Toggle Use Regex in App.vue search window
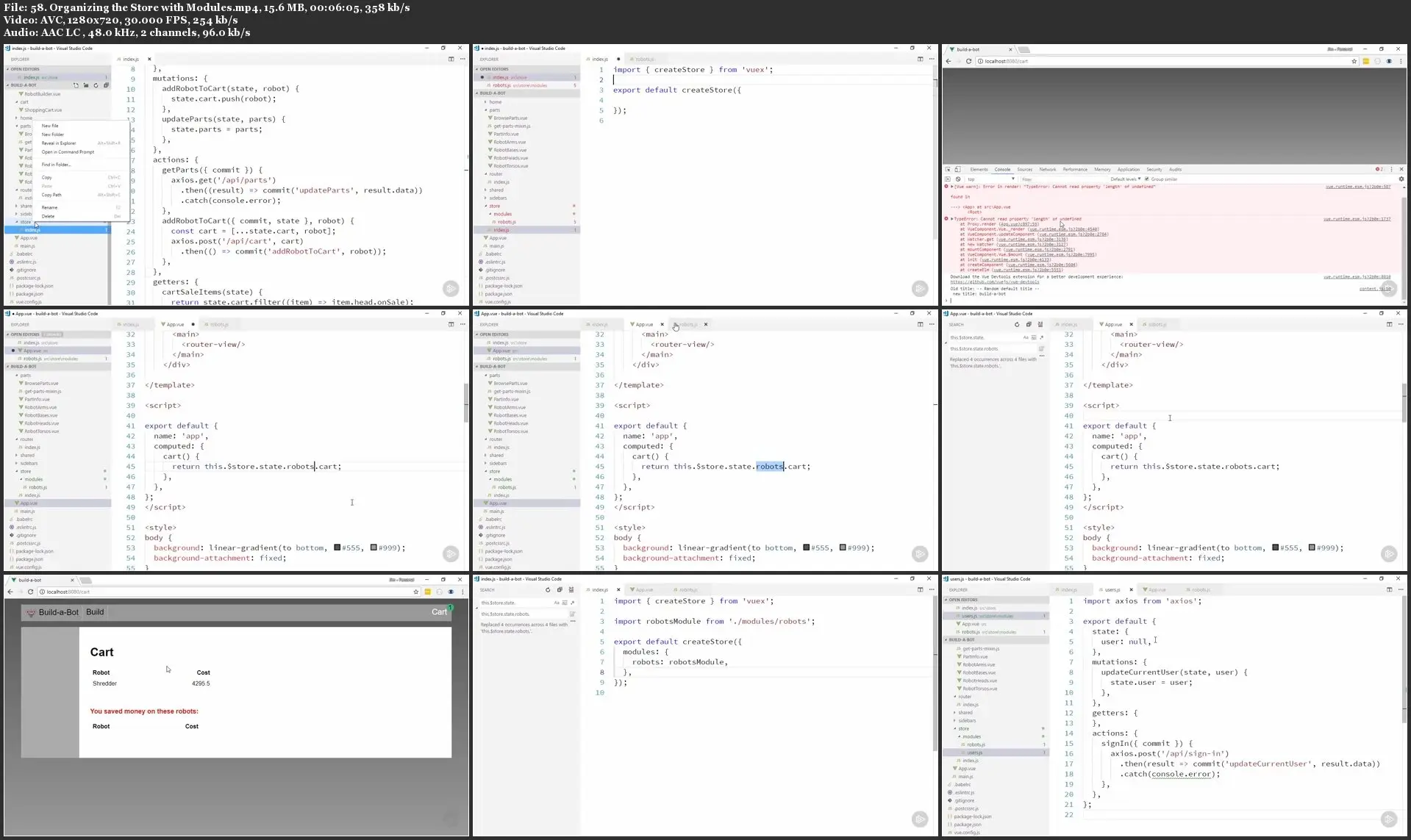 click(x=1041, y=337)
